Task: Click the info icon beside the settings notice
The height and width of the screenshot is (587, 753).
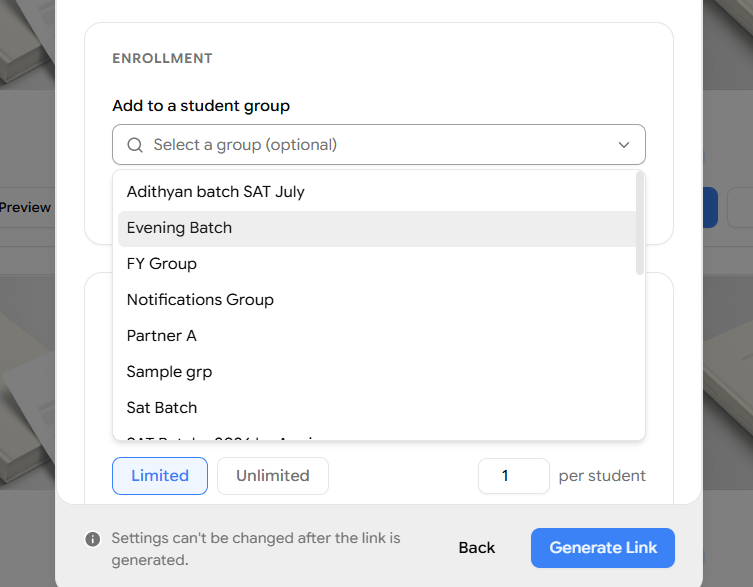Action: point(93,539)
